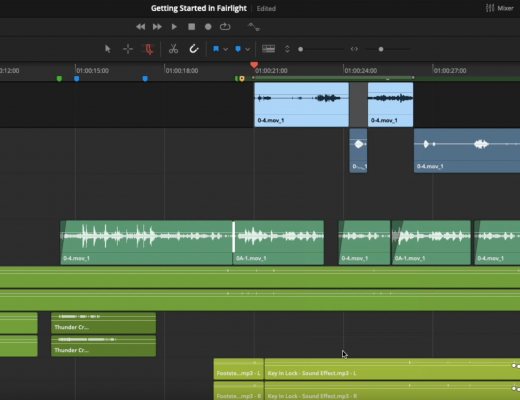Toggle the snapping magnet icon
The image size is (520, 400).
pyautogui.click(x=194, y=49)
